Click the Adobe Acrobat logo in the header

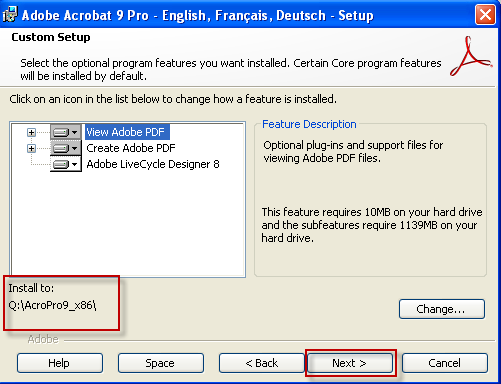pyautogui.click(x=471, y=56)
